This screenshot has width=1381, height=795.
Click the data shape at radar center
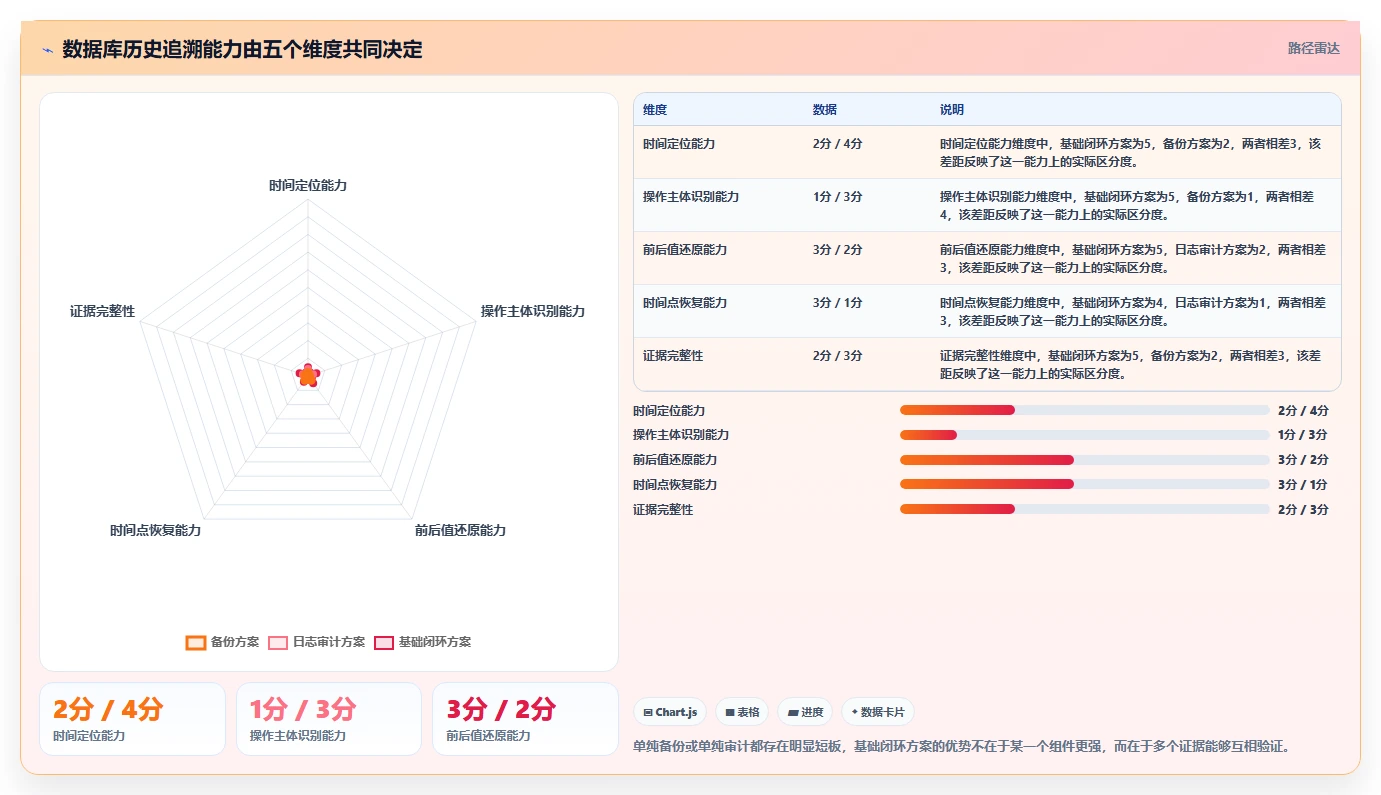tap(308, 375)
